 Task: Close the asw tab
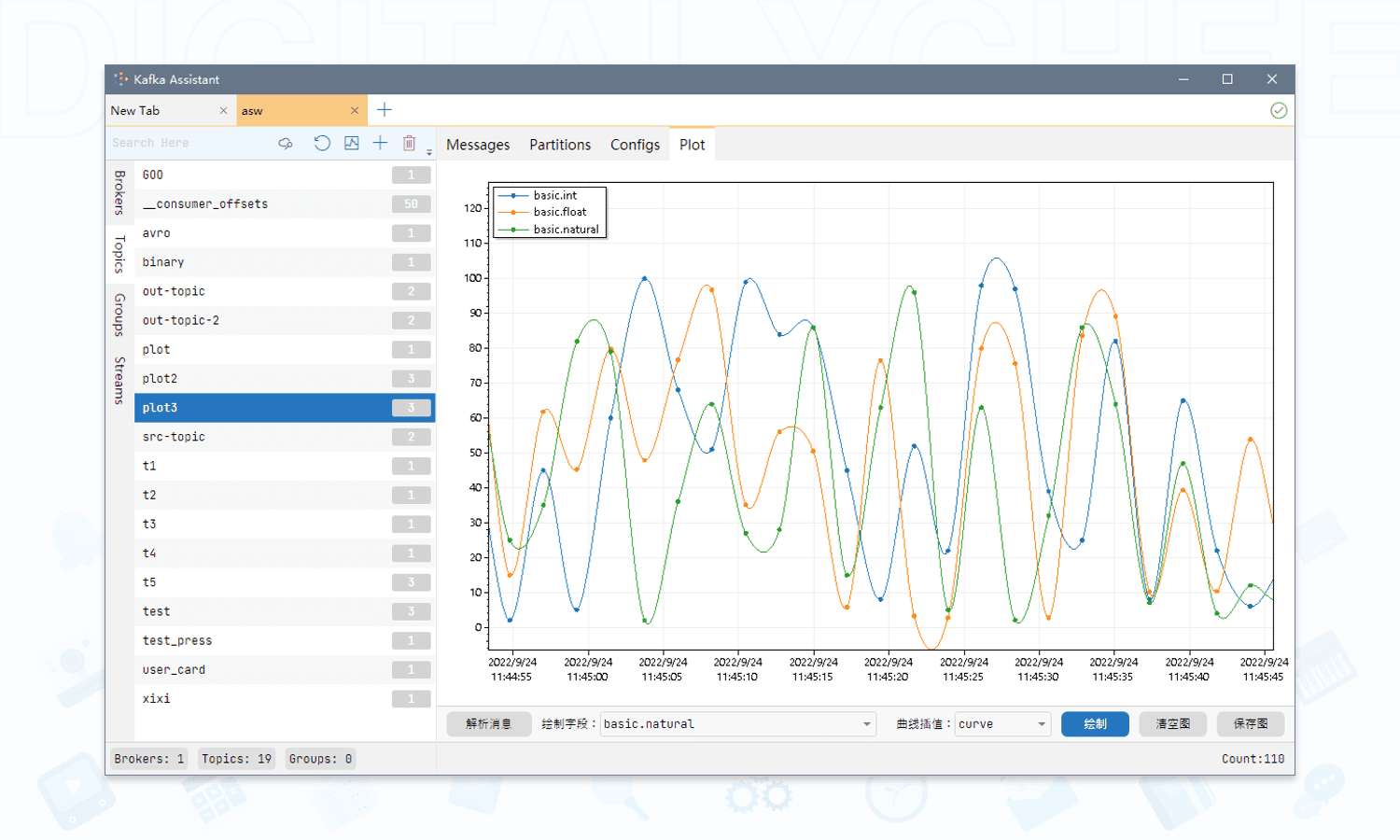pyautogui.click(x=355, y=110)
